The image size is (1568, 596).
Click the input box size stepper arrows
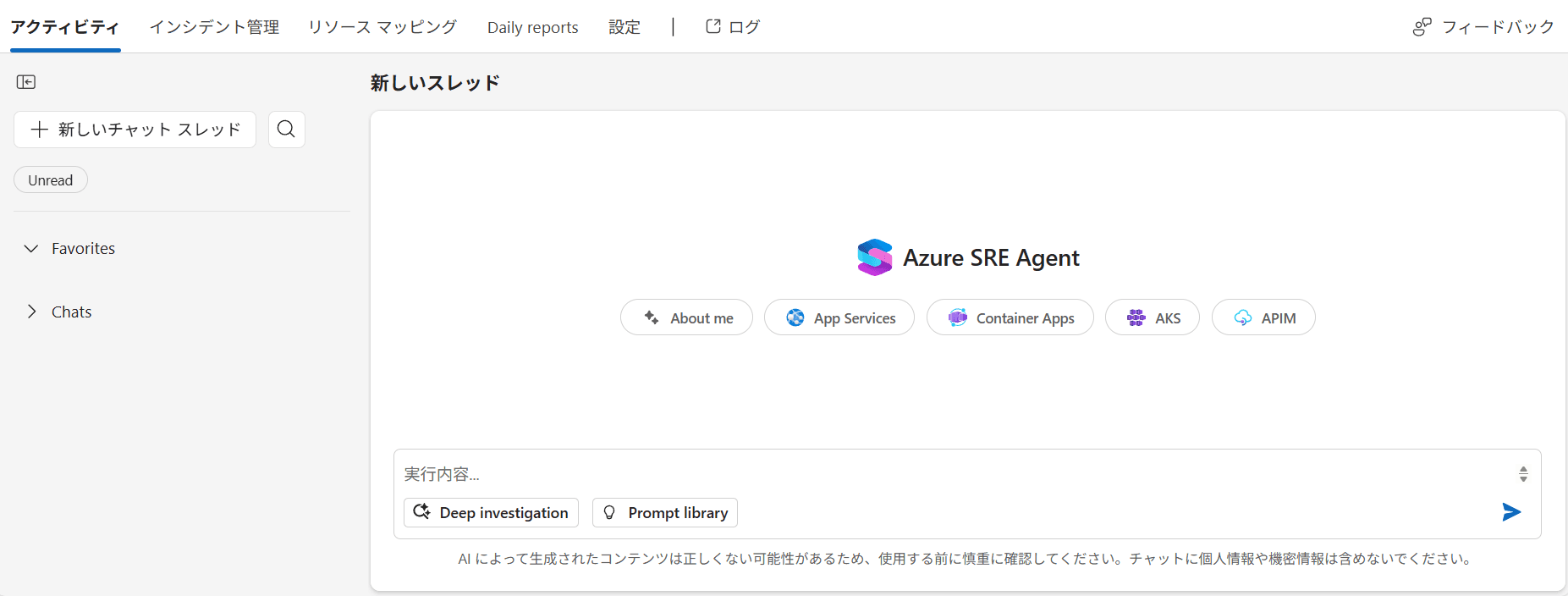(1523, 474)
